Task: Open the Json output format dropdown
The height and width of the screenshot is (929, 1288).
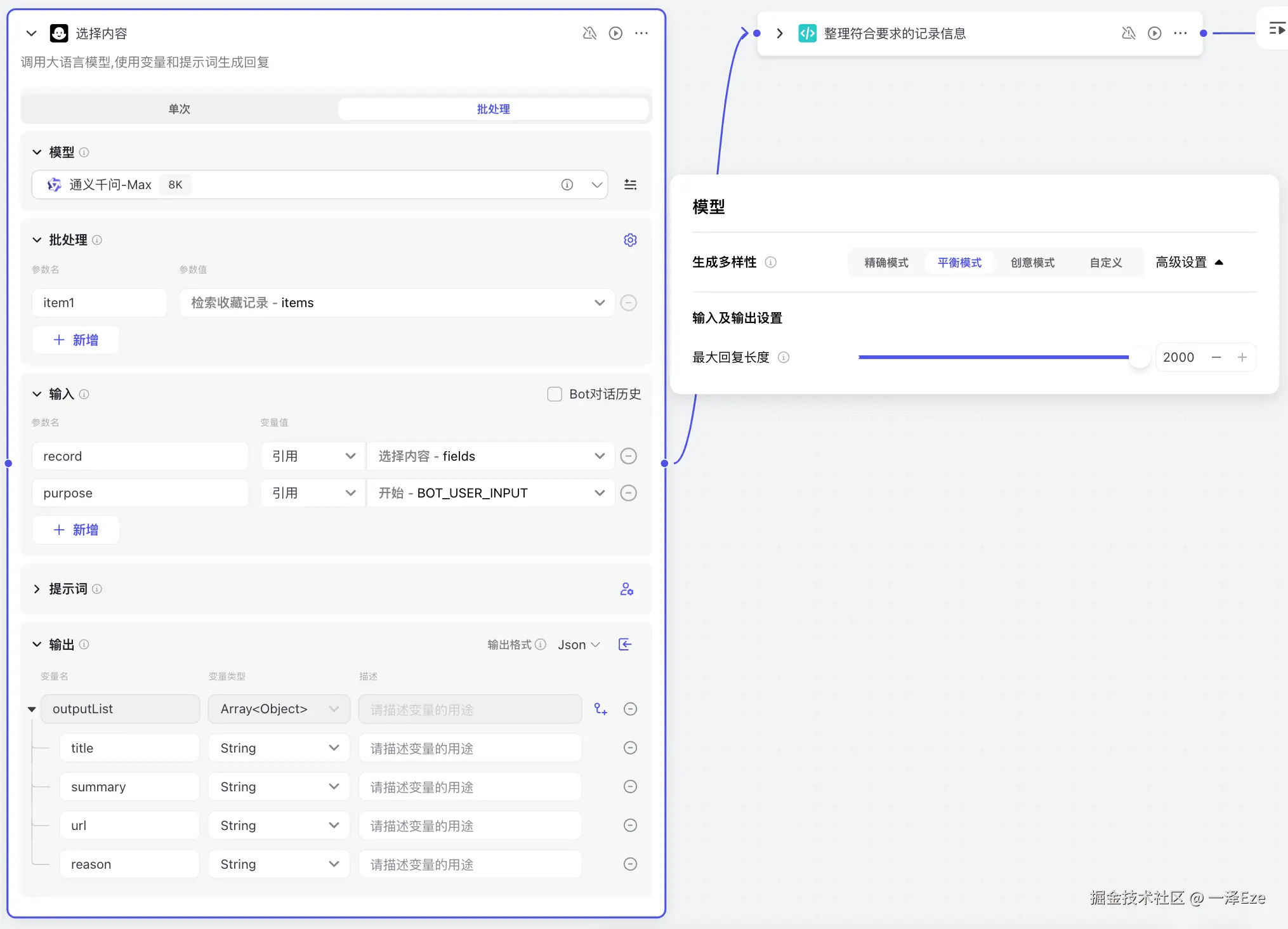Action: click(579, 645)
